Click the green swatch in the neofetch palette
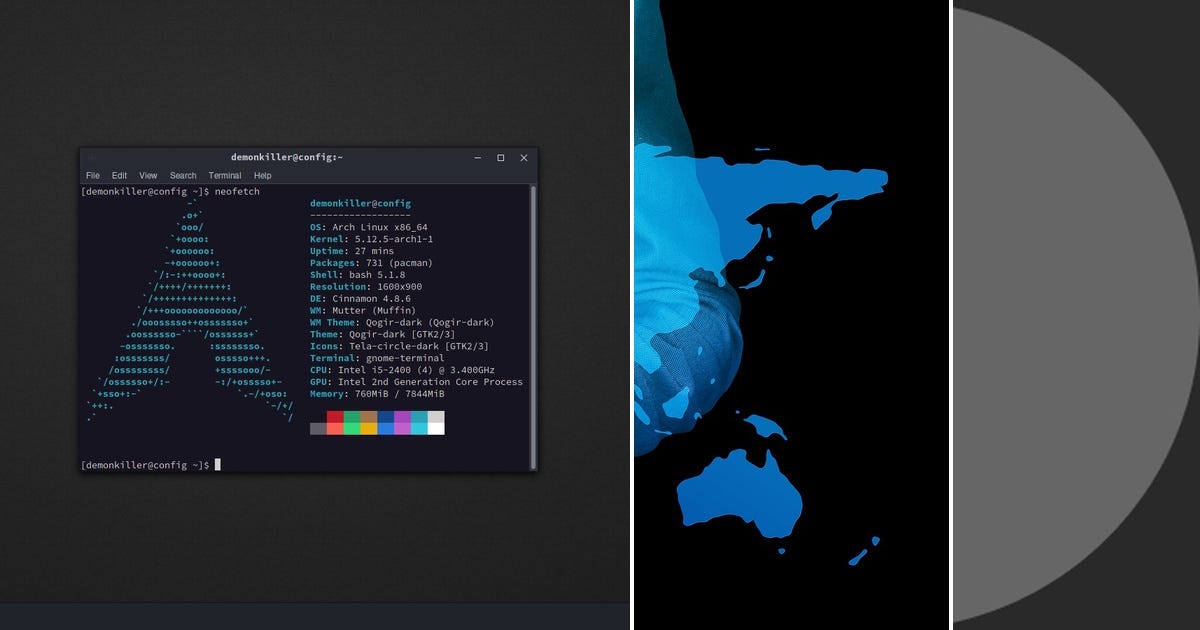This screenshot has height=630, width=1200. point(352,424)
